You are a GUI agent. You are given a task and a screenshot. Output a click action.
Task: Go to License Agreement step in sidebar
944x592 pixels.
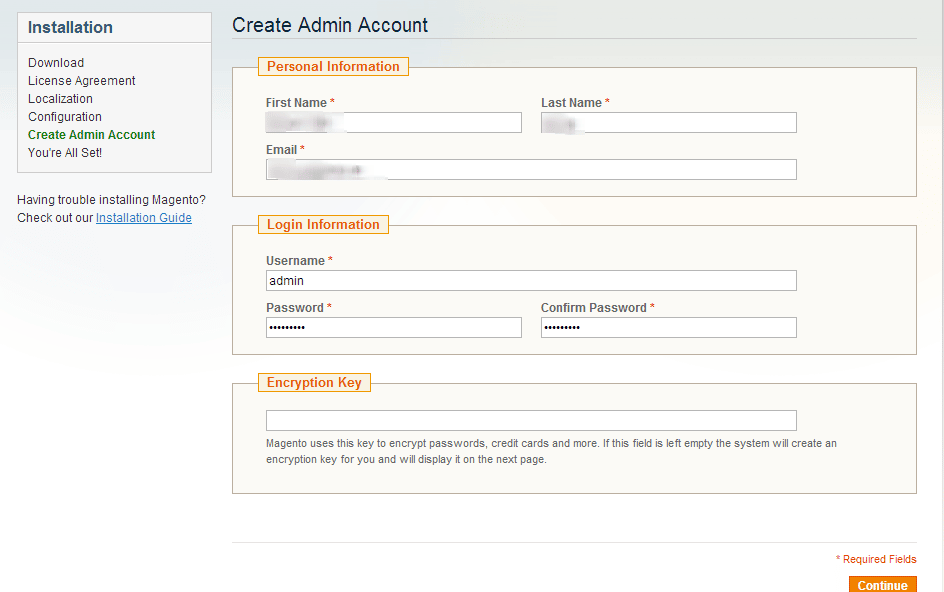[x=82, y=81]
